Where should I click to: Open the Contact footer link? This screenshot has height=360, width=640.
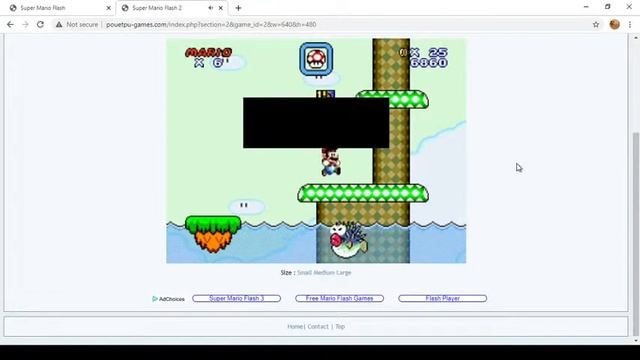(318, 327)
